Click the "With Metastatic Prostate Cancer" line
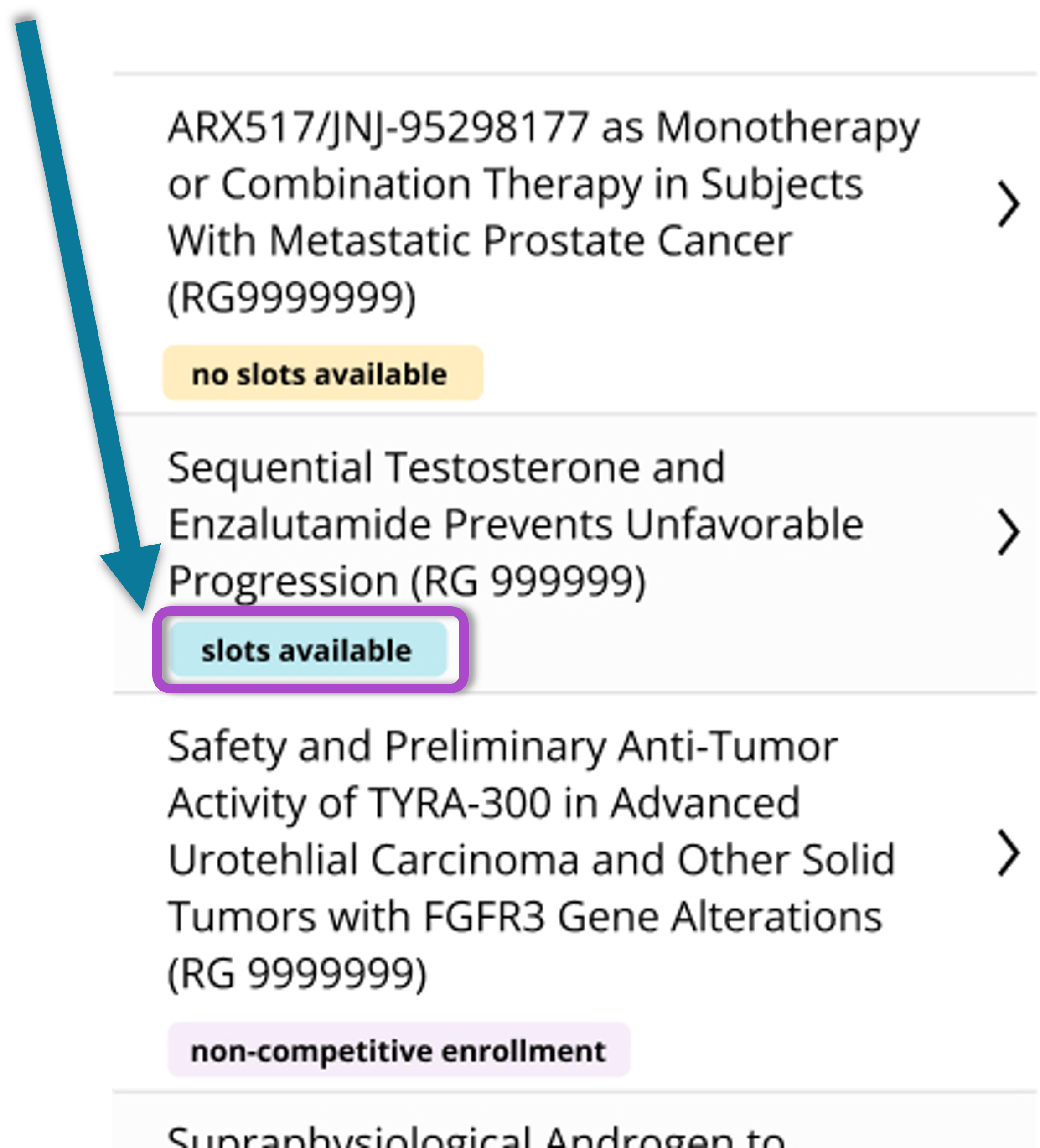The width and height of the screenshot is (1040, 1148). click(479, 241)
